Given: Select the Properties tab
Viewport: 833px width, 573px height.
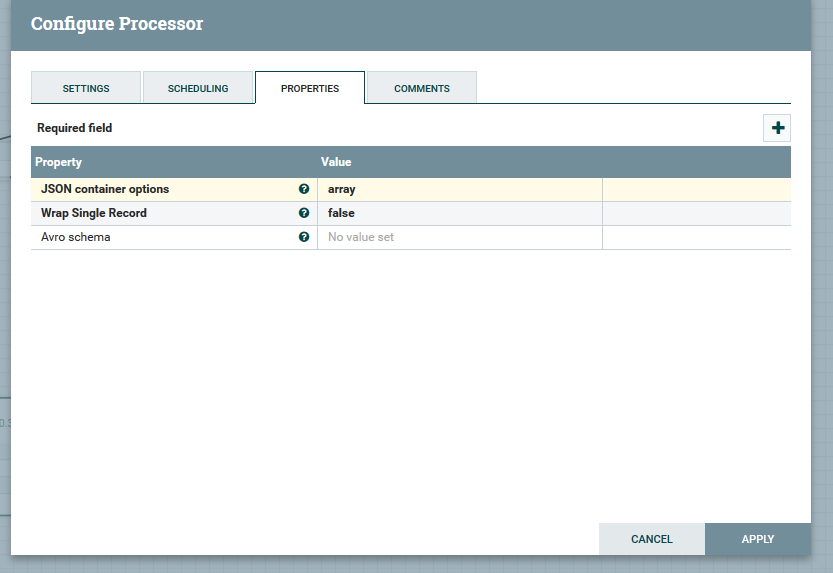Looking at the screenshot, I should (x=310, y=88).
